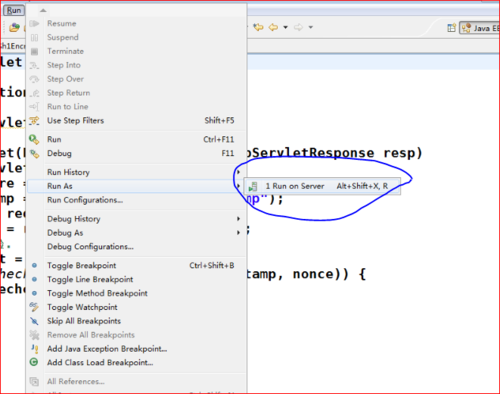This screenshot has height=394, width=500.
Task: Click the forward navigation arrow in toolbar
Action: click(298, 27)
